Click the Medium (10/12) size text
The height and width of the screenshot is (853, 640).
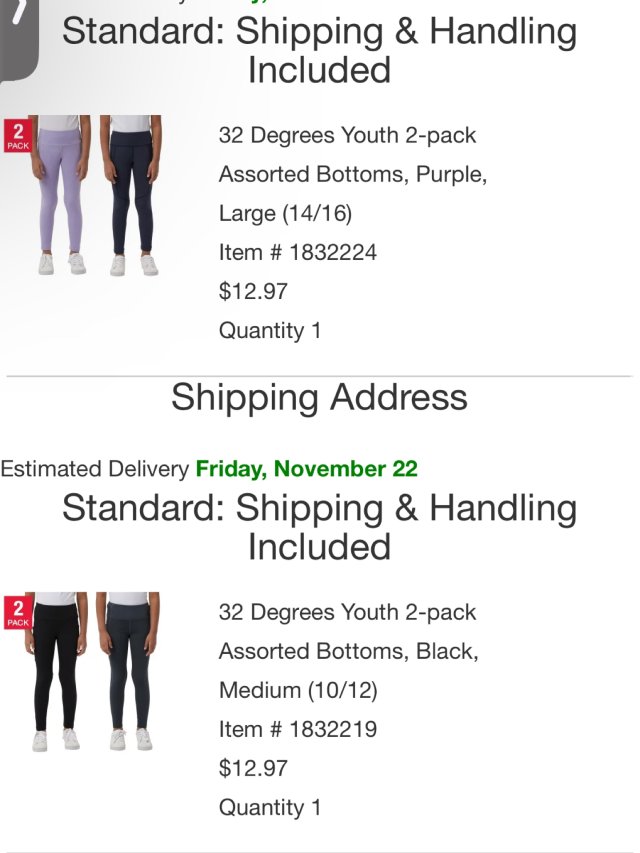298,691
